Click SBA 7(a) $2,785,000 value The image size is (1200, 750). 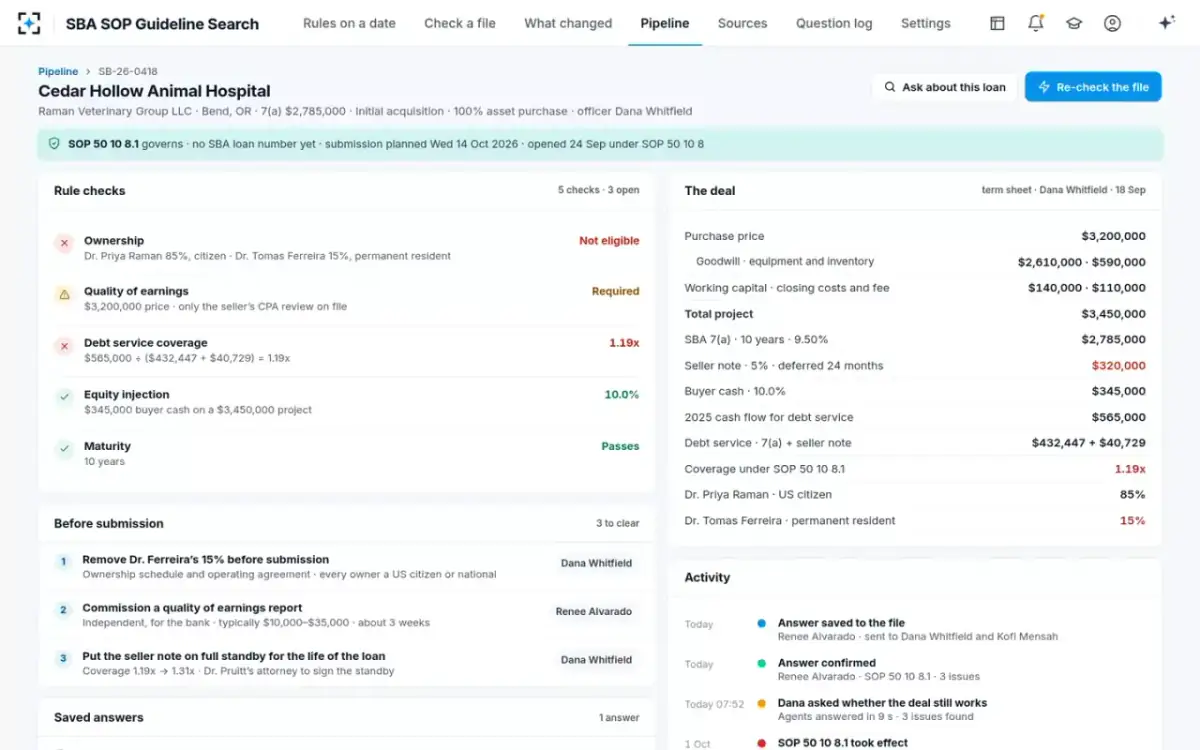(1113, 340)
